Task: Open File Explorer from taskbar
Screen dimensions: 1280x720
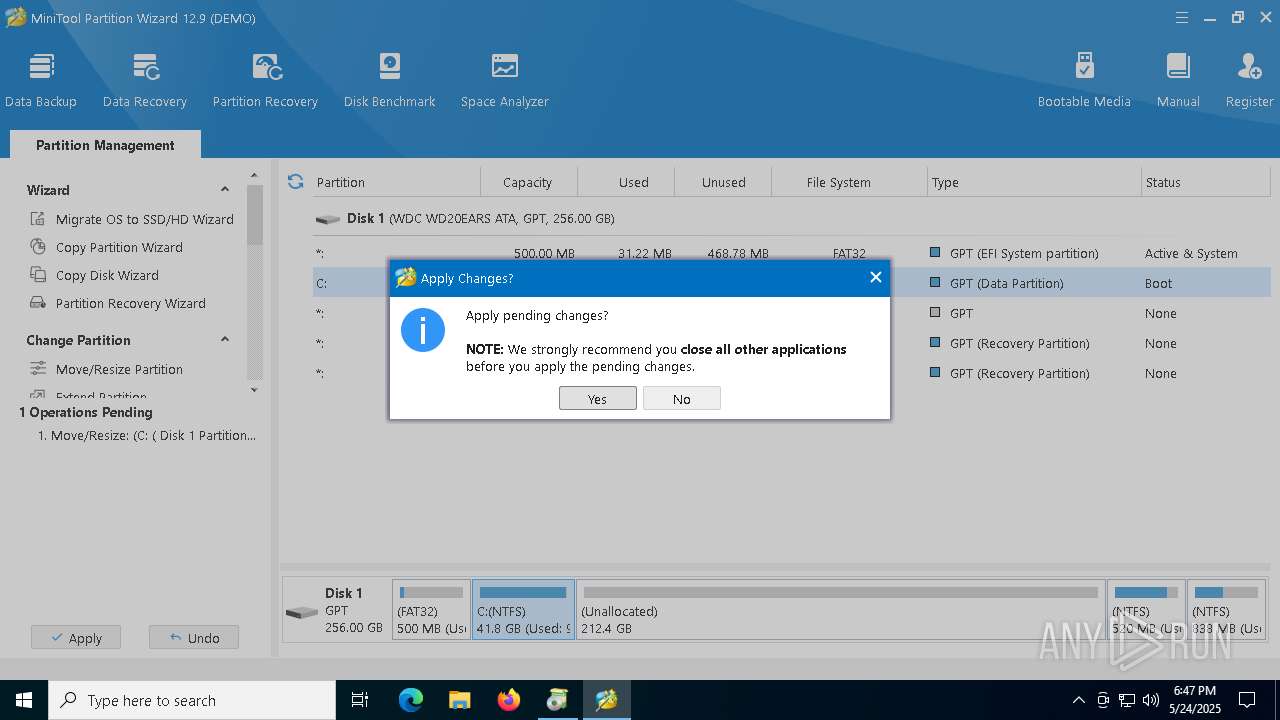Action: [459, 700]
